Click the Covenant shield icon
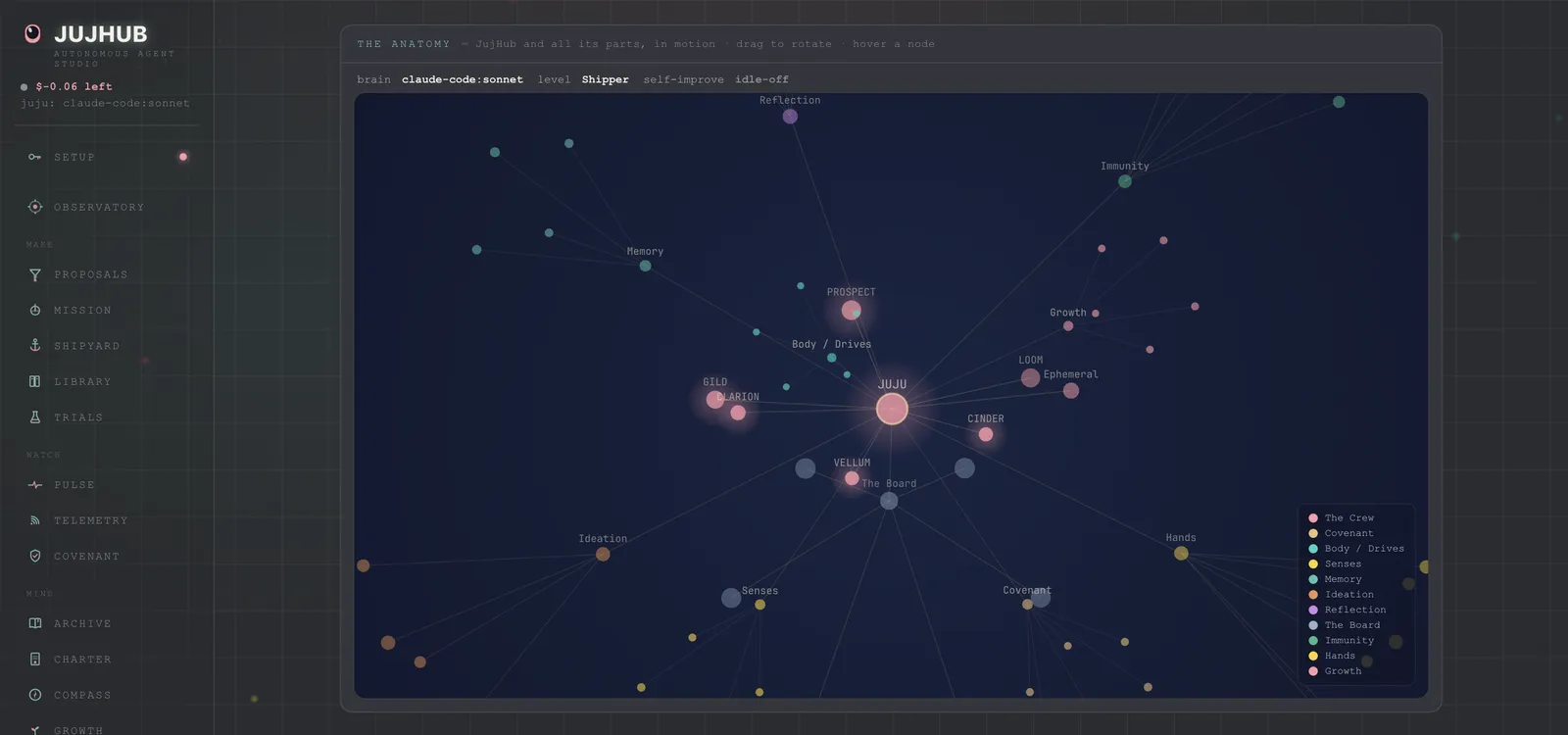 35,557
